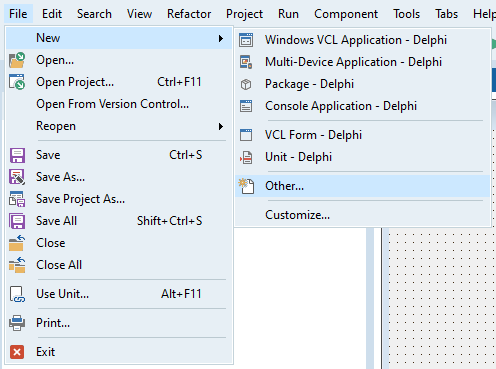Open the Project menu
The image size is (496, 369).
click(x=244, y=14)
